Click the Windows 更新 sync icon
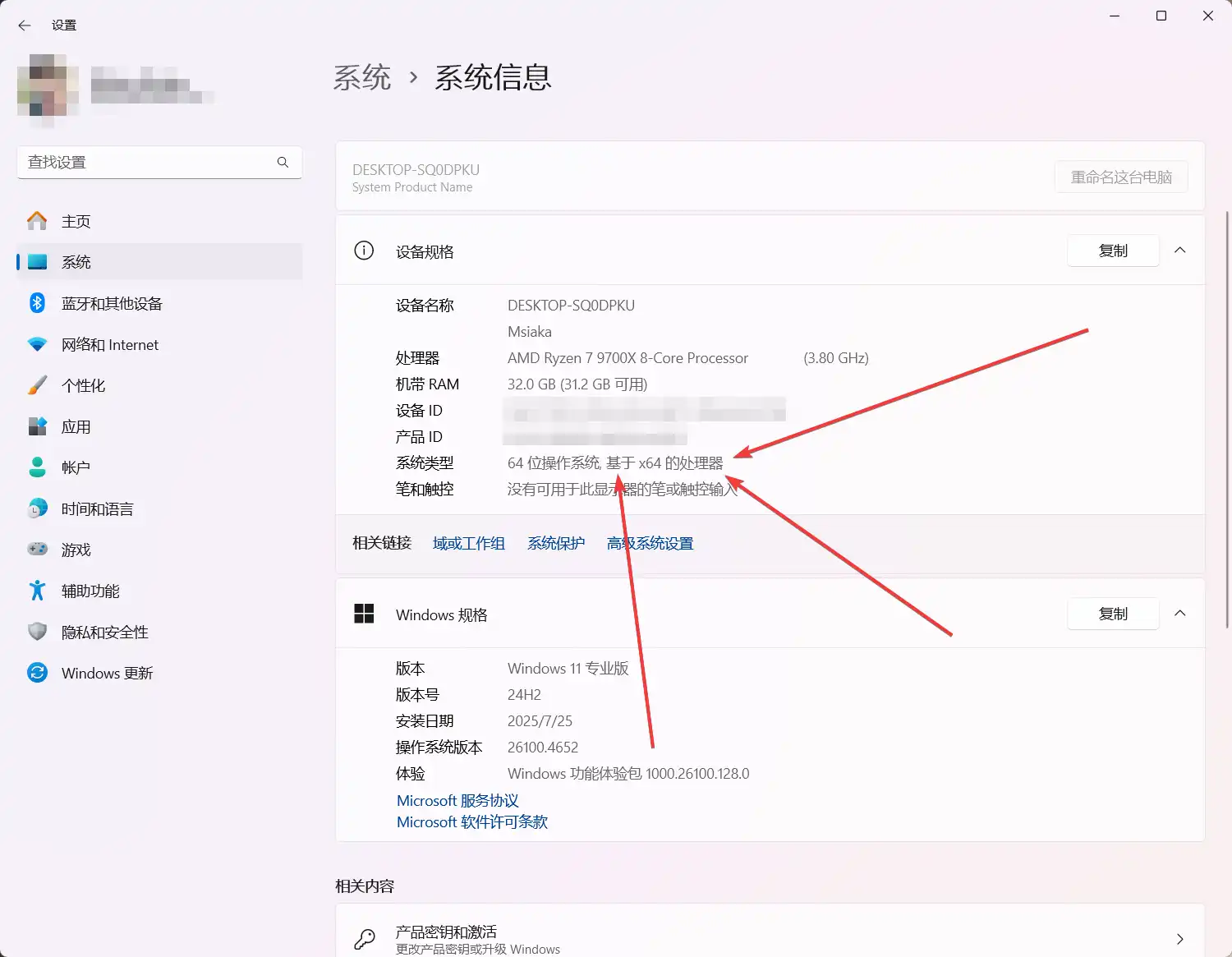The height and width of the screenshot is (957, 1232). pos(37,673)
